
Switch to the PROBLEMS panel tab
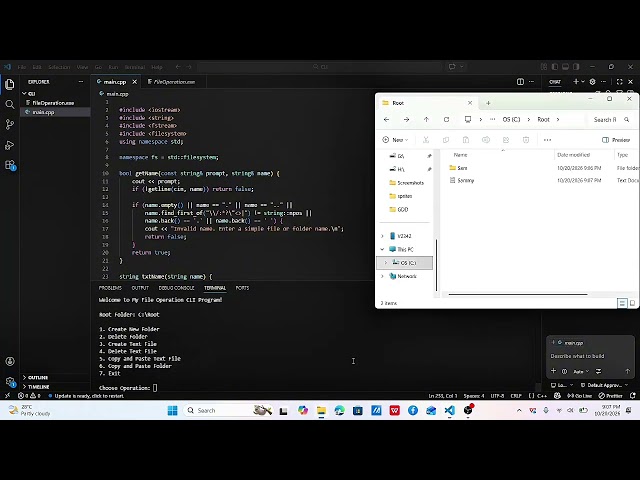(x=110, y=288)
